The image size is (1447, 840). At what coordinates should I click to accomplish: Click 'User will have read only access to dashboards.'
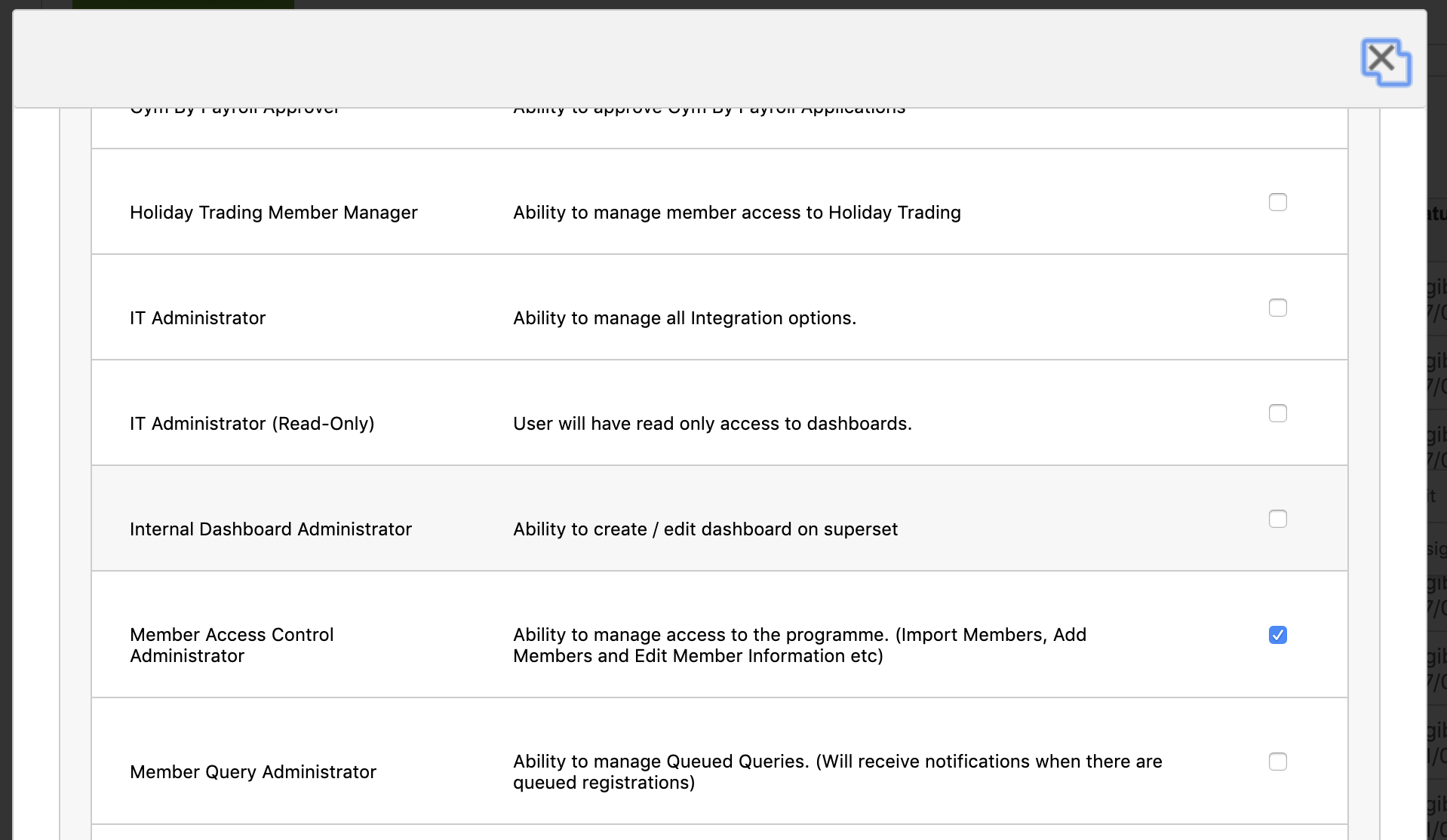[712, 424]
